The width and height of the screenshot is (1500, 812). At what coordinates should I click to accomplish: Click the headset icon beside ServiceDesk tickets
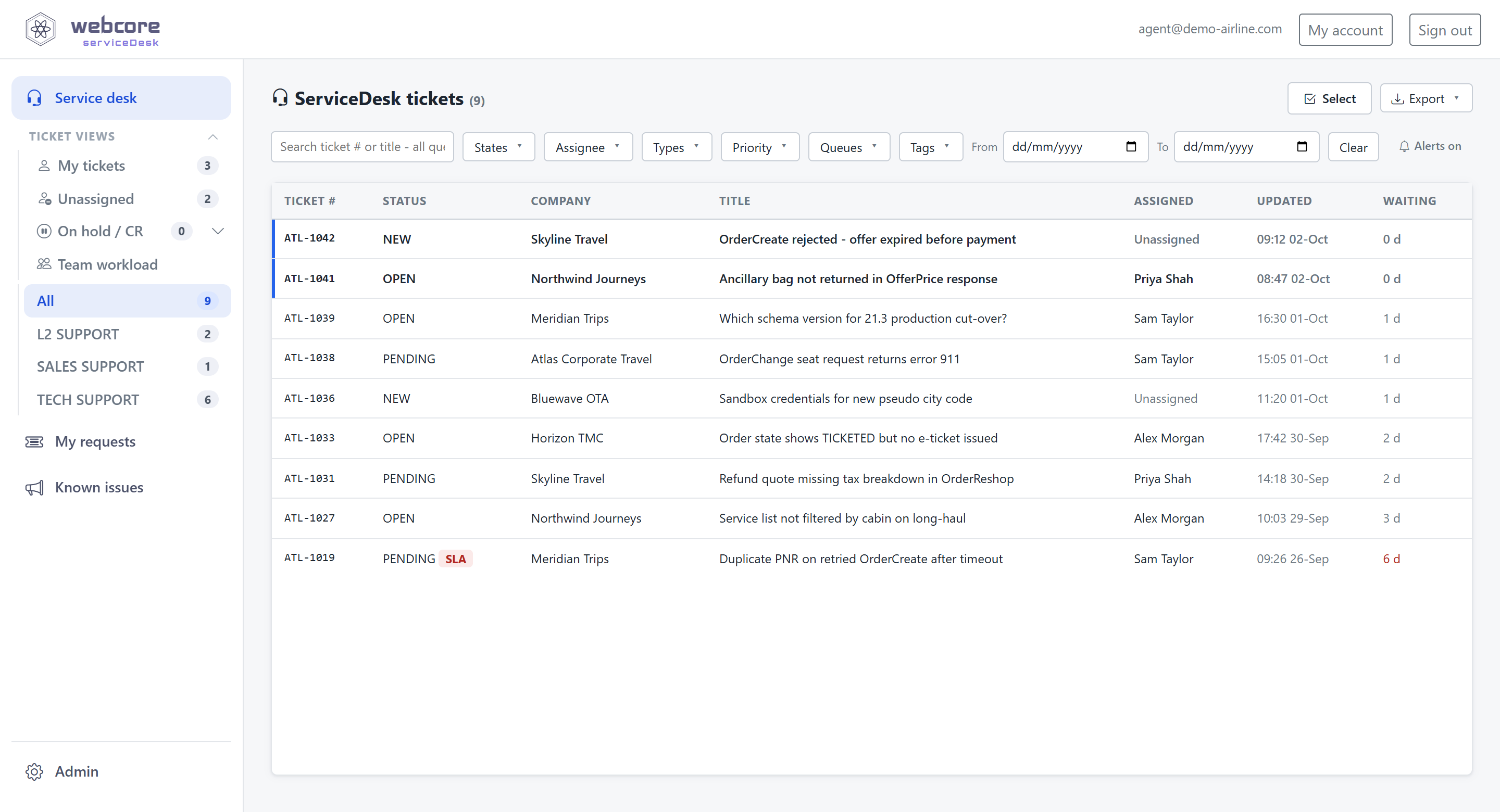(x=280, y=98)
